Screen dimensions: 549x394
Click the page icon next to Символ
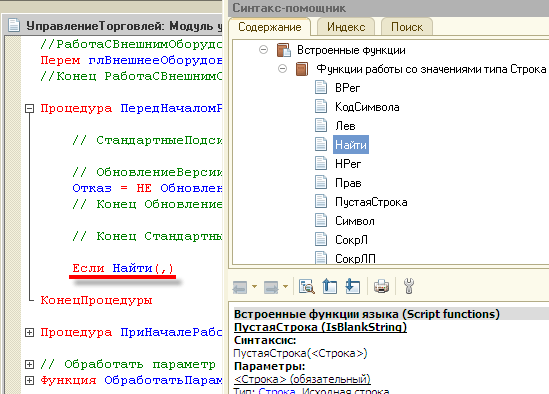tap(321, 221)
